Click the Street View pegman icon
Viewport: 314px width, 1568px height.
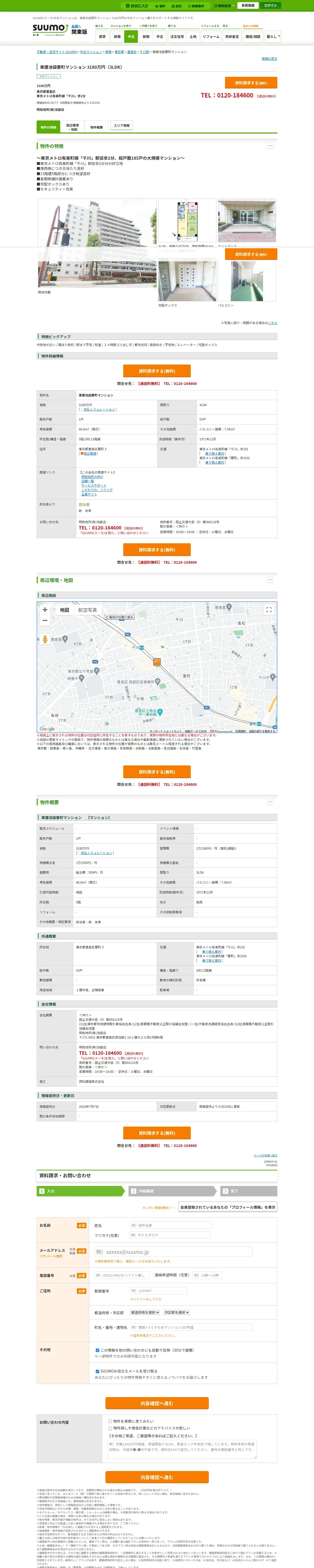tap(44, 639)
